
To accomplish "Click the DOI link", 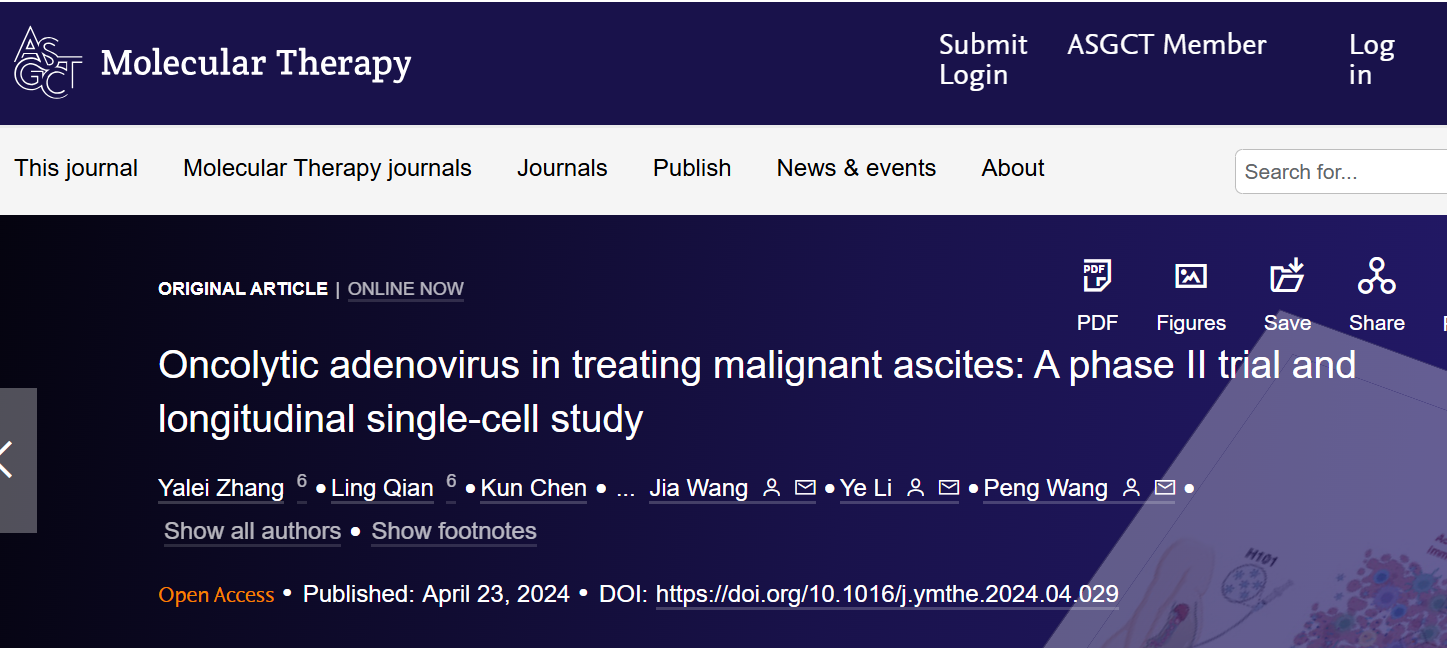I will click(887, 594).
